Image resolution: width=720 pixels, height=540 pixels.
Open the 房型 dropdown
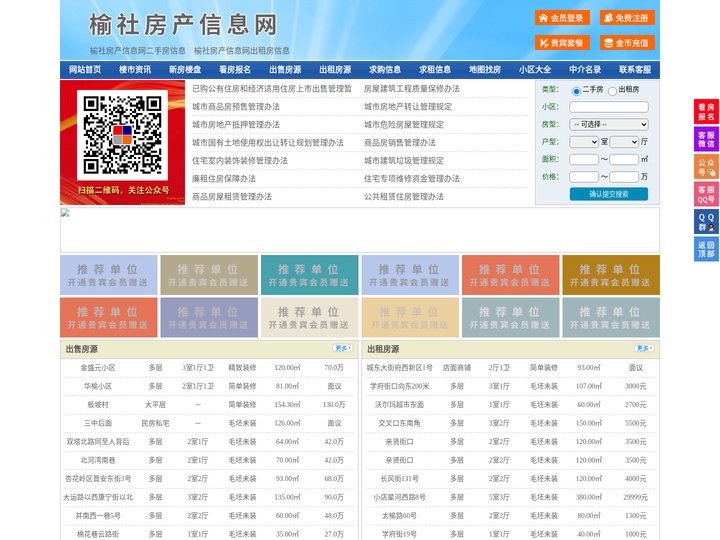click(609, 124)
